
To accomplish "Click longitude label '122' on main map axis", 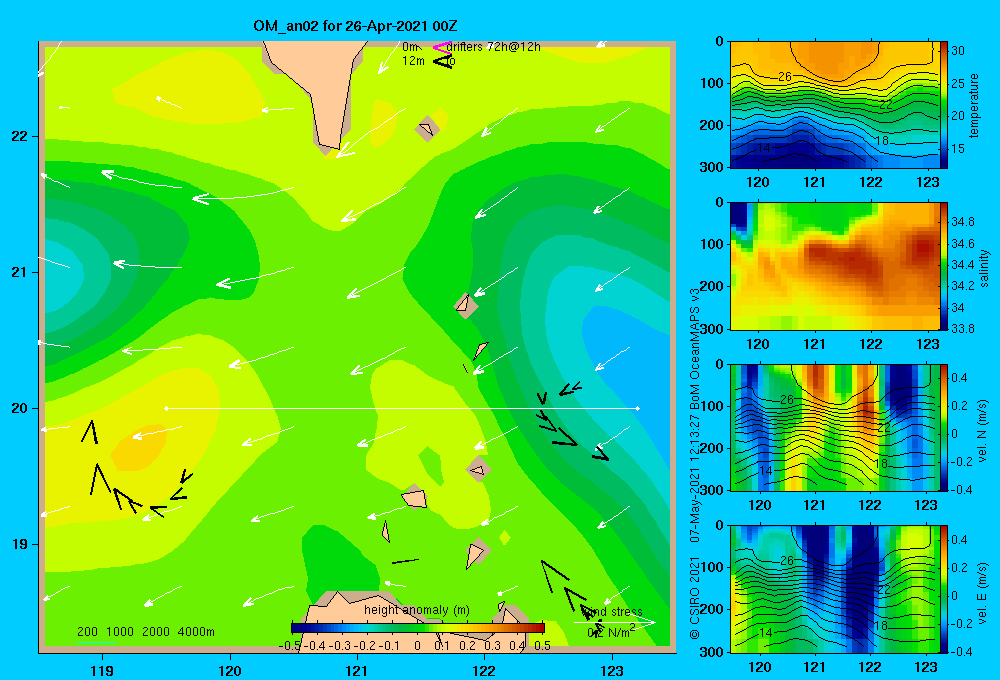I will pyautogui.click(x=484, y=670).
